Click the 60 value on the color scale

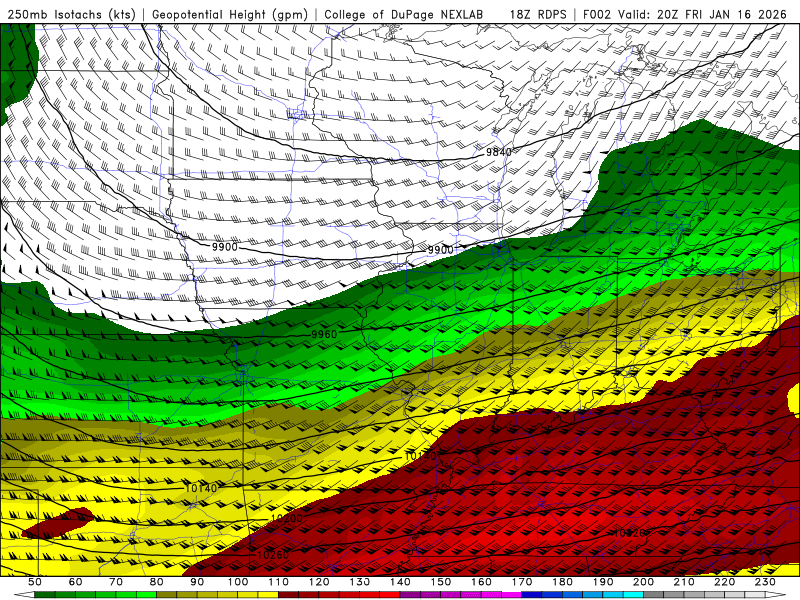tap(75, 582)
